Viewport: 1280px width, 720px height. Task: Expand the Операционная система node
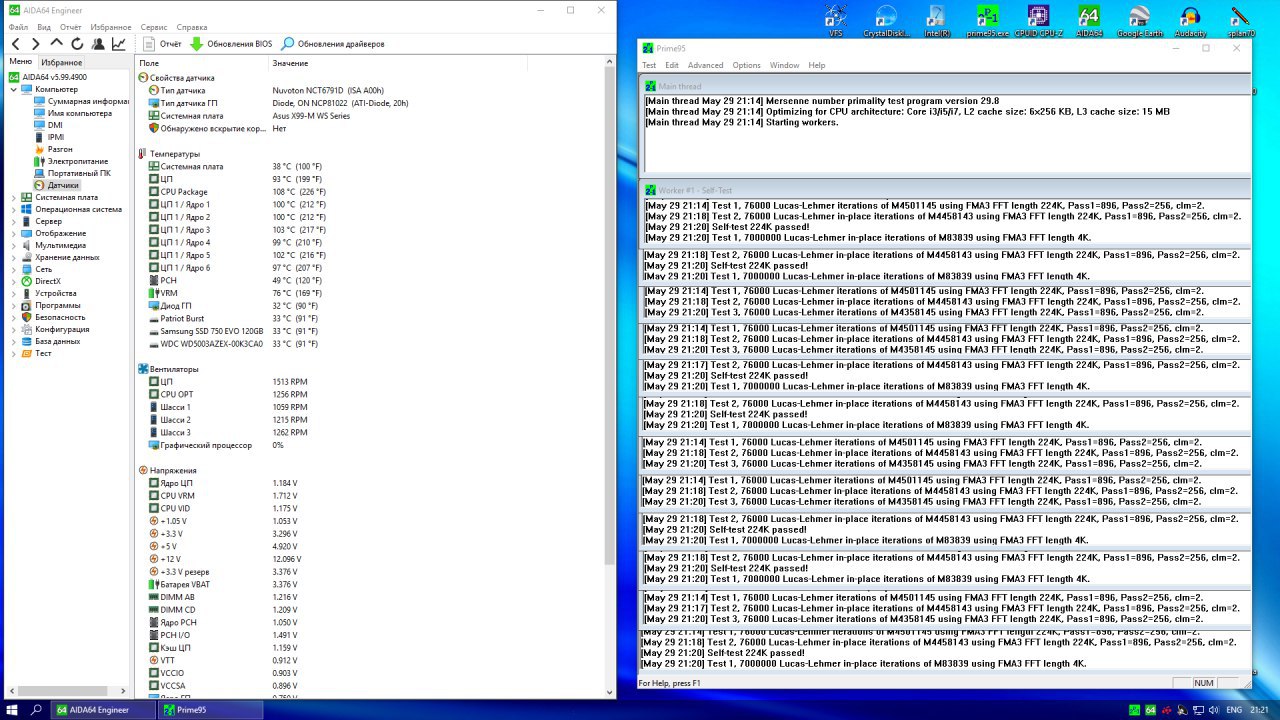[x=14, y=209]
